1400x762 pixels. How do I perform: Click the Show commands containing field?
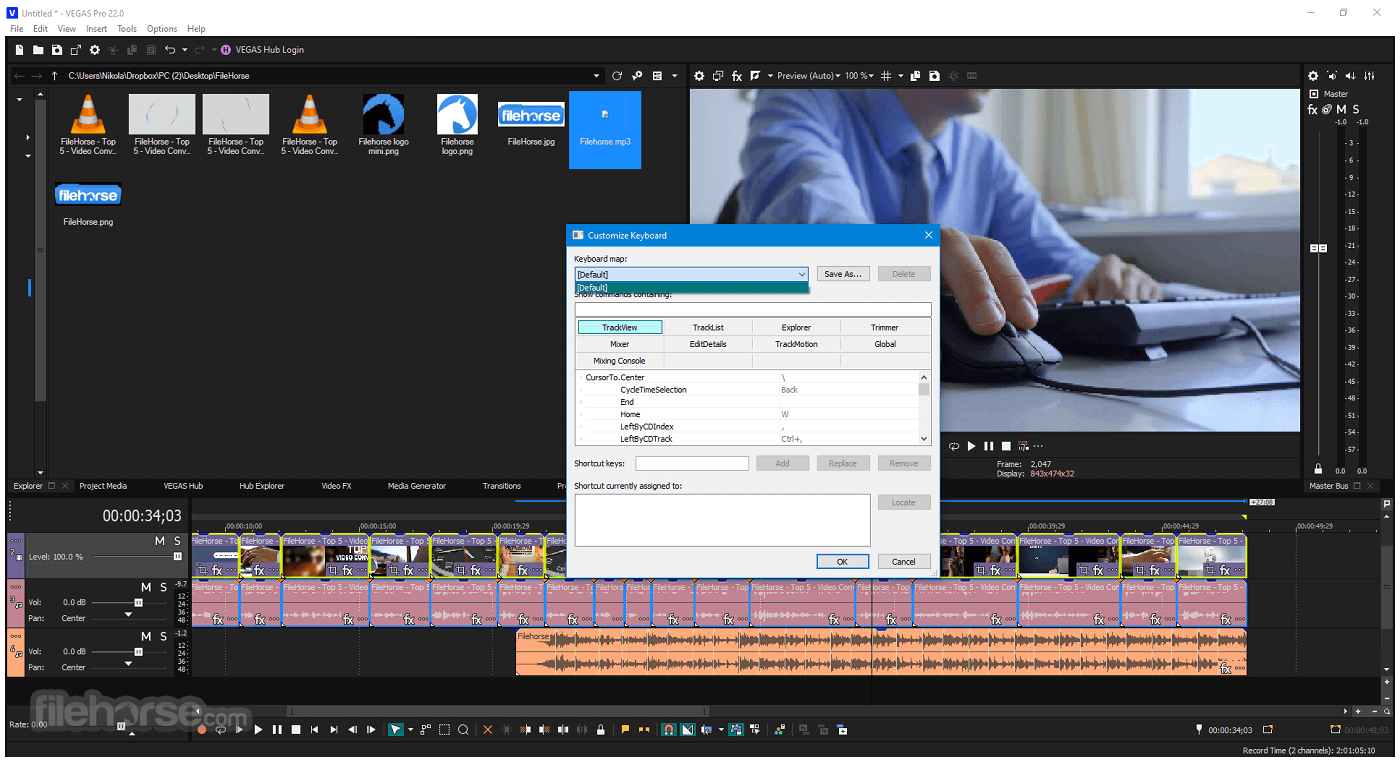point(752,310)
